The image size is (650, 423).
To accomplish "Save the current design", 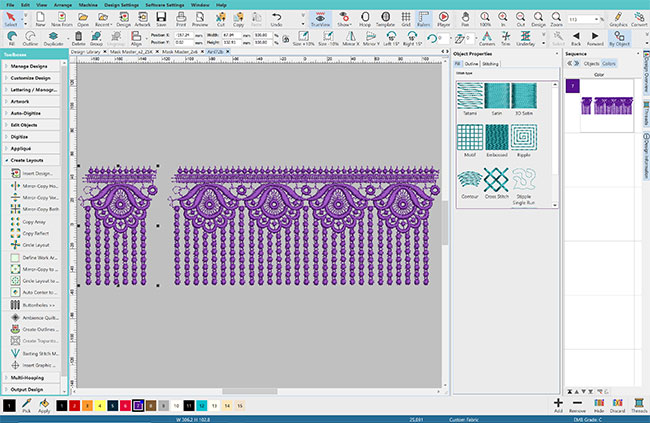I will click(161, 19).
